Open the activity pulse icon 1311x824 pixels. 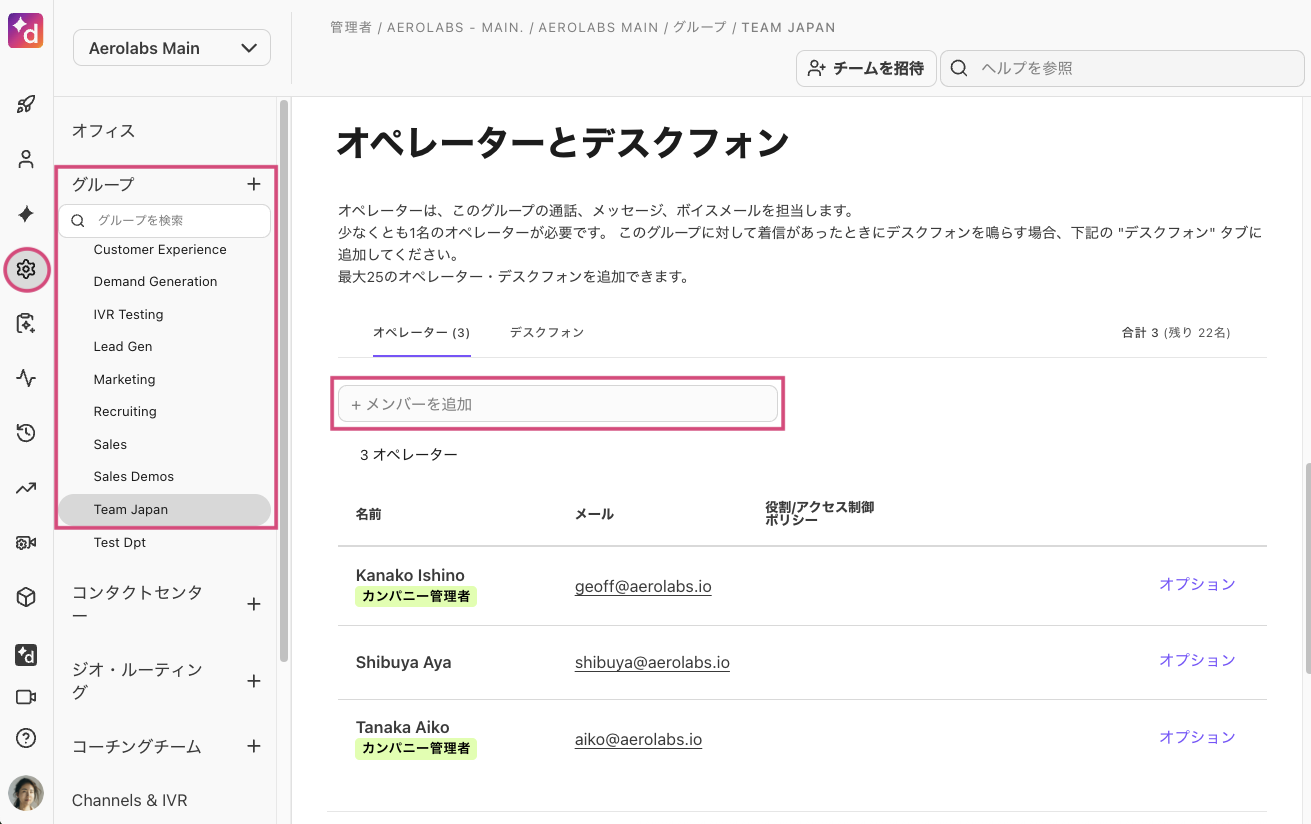[26, 378]
